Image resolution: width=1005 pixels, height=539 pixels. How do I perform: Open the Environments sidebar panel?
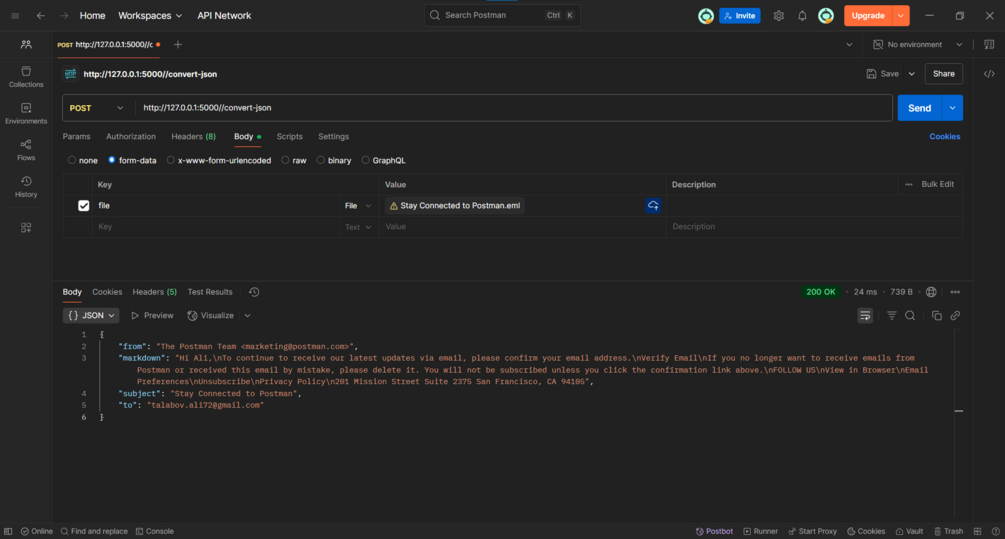[26, 113]
